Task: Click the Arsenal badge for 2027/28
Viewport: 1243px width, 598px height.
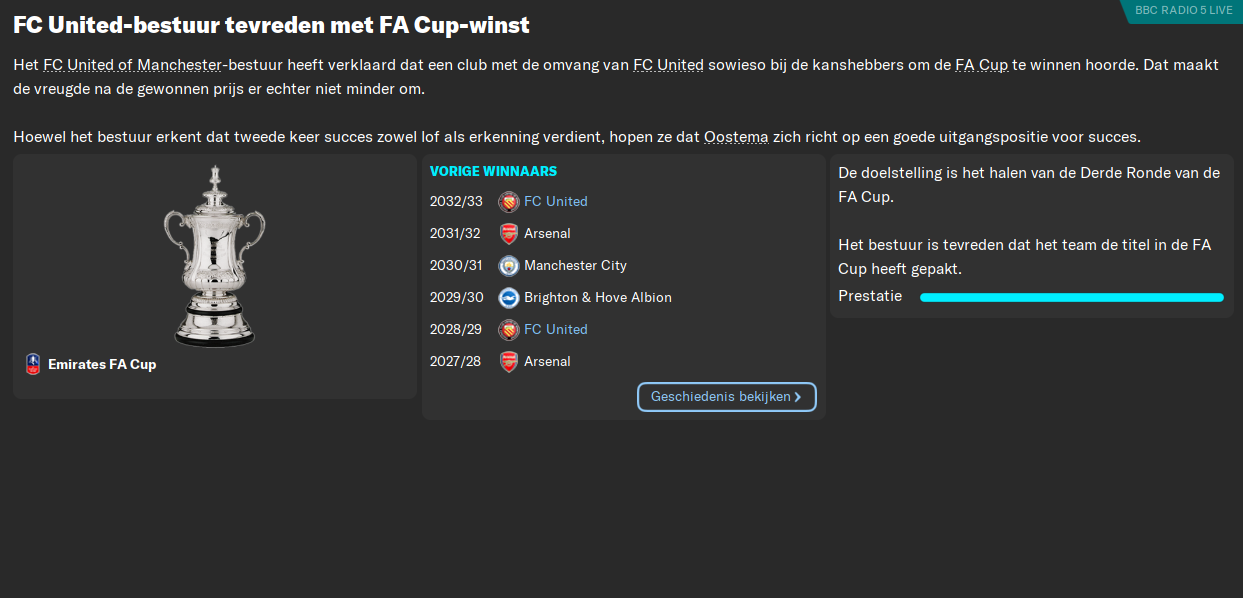Action: (508, 361)
